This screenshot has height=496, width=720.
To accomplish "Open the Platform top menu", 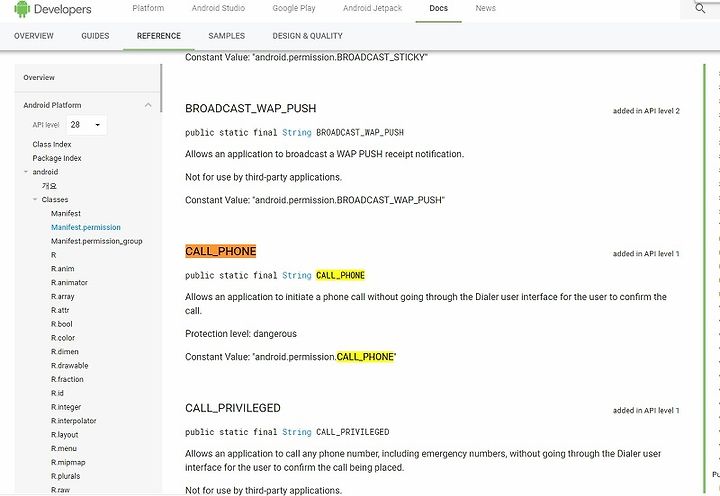I will click(x=148, y=8).
